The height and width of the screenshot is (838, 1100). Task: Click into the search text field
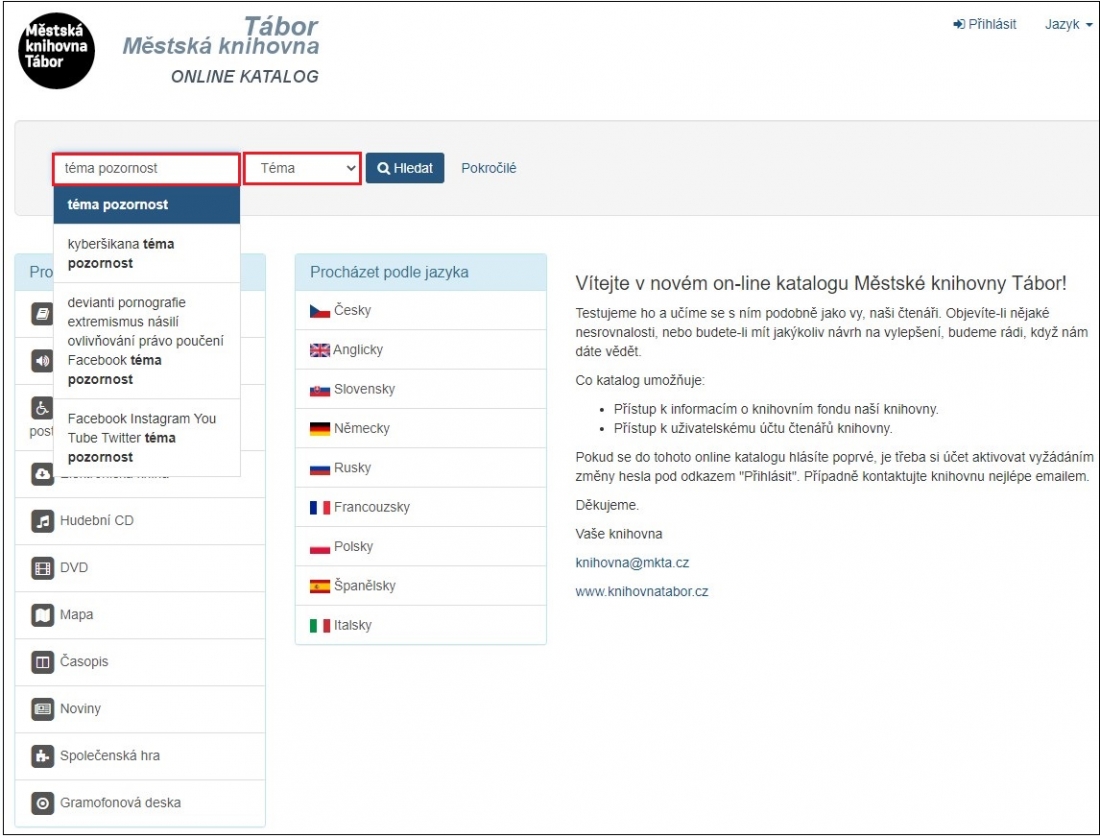pos(146,169)
